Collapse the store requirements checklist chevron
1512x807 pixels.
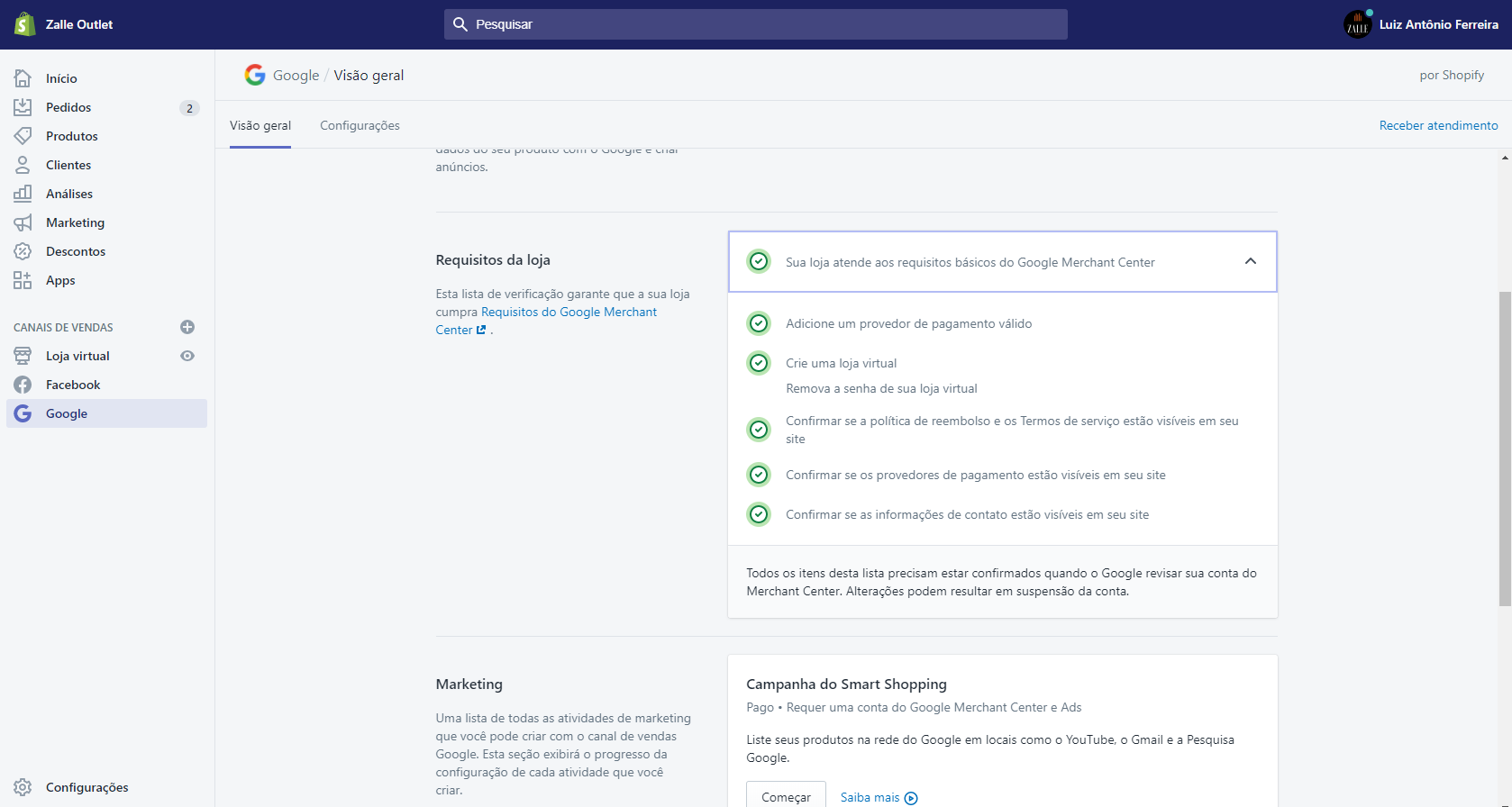click(x=1251, y=261)
